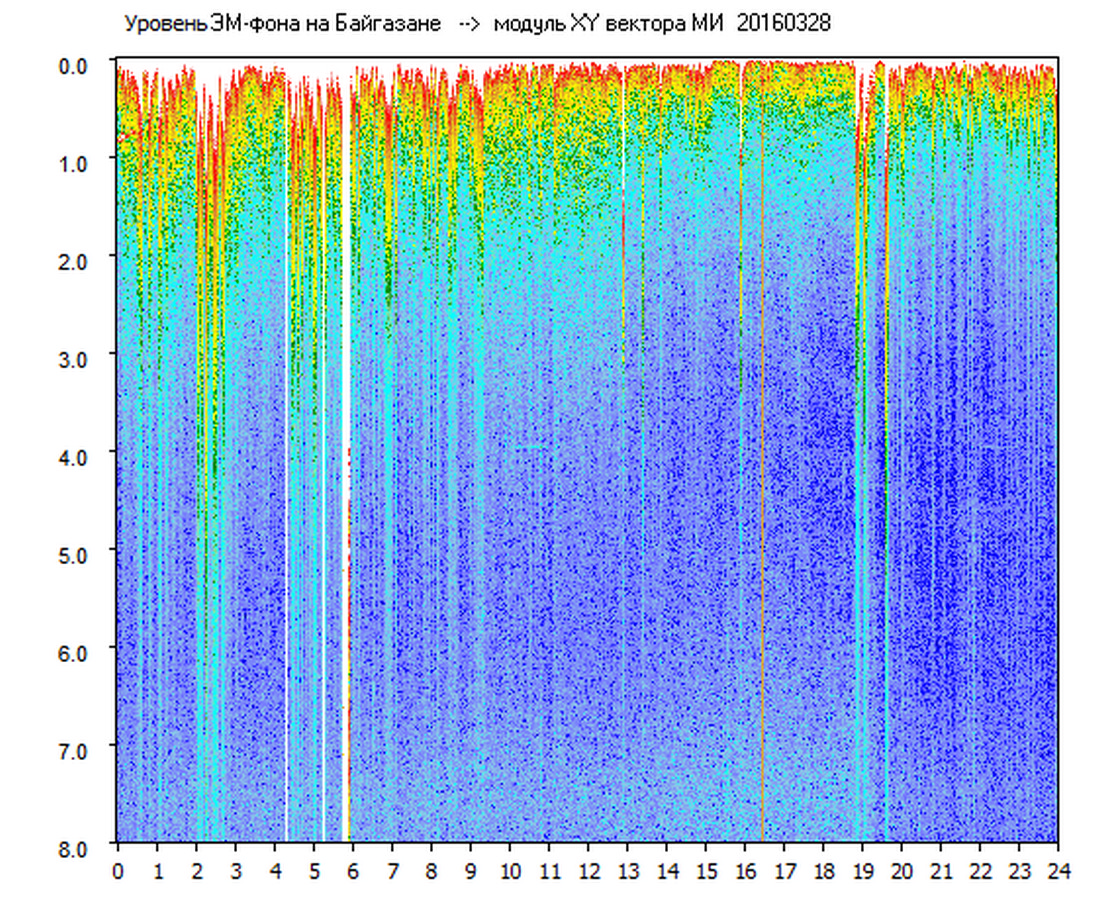Select hour 9 on the time axis
This screenshot has height=900, width=1096.
pyautogui.click(x=471, y=871)
